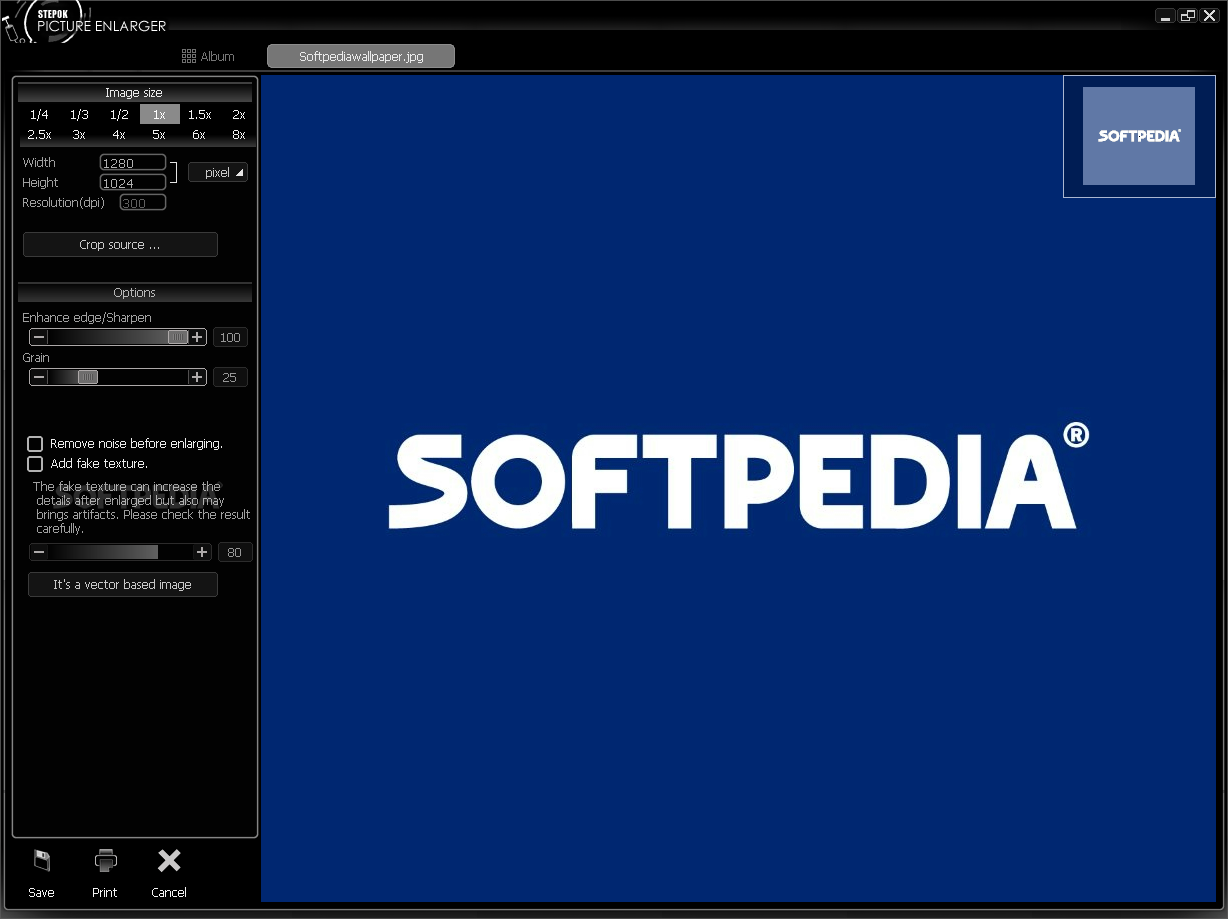Increase Enhance edge/Sharpen with the plus button
1228x919 pixels.
[x=197, y=337]
